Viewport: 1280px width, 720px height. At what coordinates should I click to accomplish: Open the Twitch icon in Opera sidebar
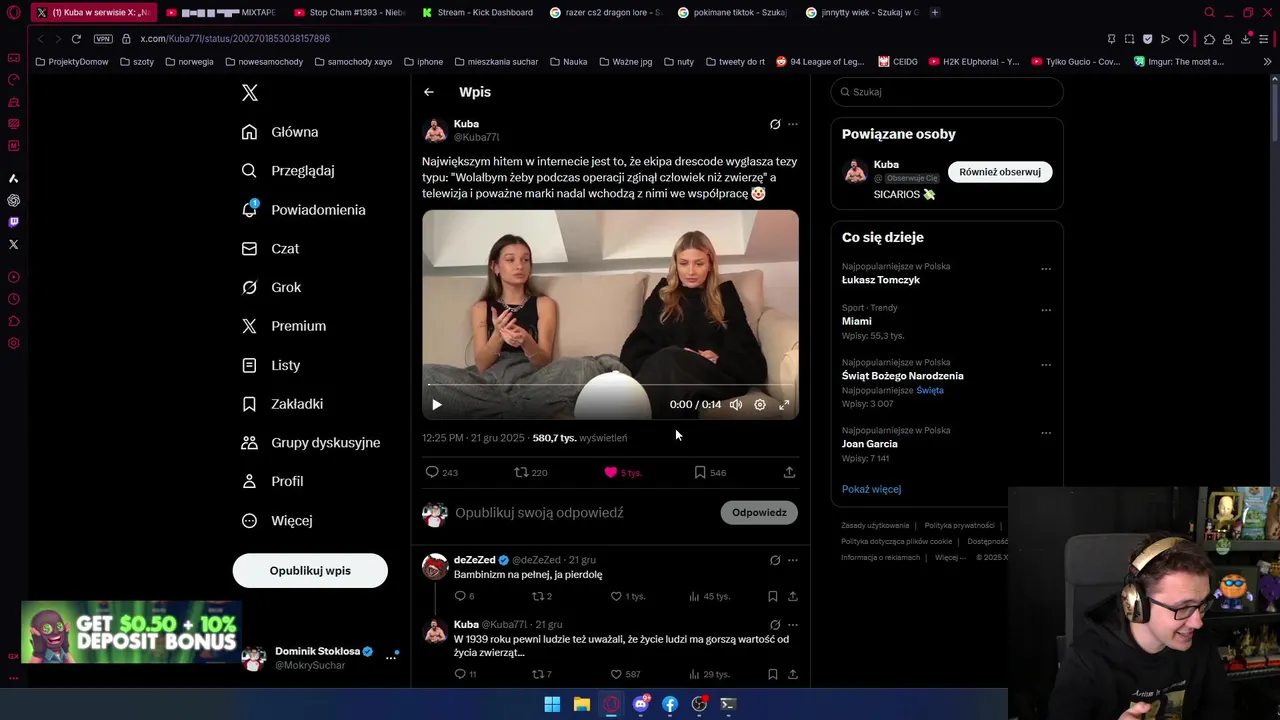tap(13, 222)
